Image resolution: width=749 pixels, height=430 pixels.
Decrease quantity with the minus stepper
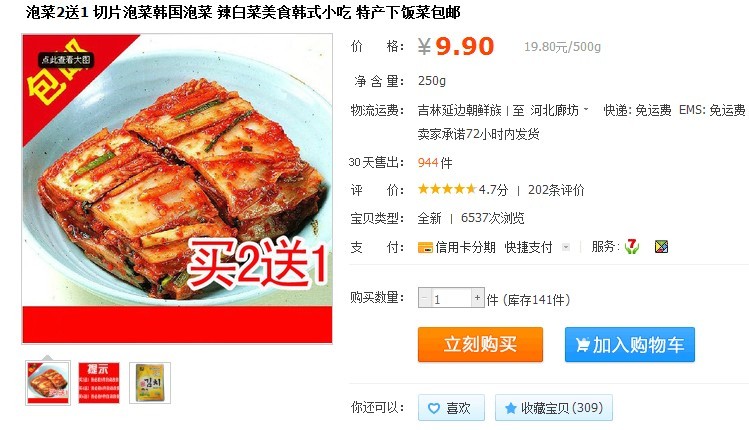pos(425,298)
